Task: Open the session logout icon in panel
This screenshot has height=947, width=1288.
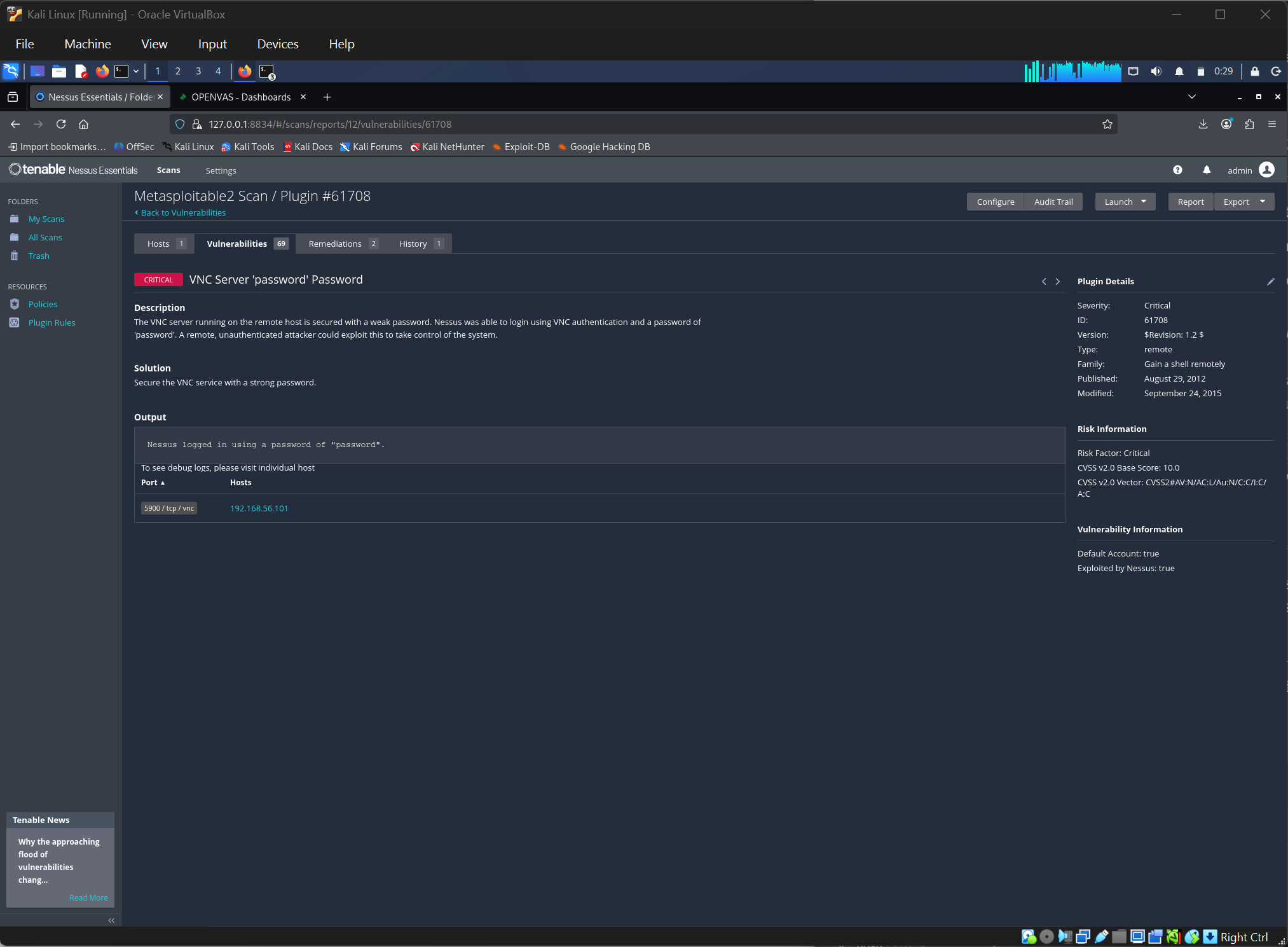Action: pyautogui.click(x=1276, y=71)
